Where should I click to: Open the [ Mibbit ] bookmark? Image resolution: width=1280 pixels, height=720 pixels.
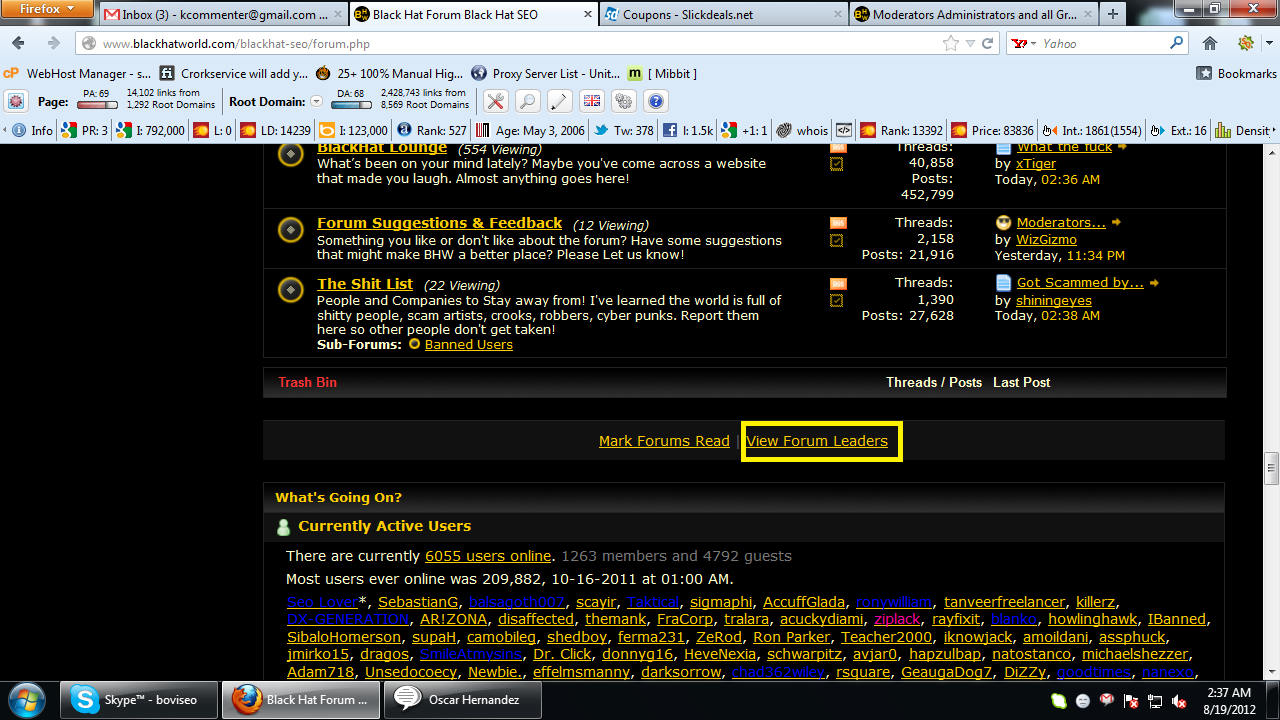point(662,73)
